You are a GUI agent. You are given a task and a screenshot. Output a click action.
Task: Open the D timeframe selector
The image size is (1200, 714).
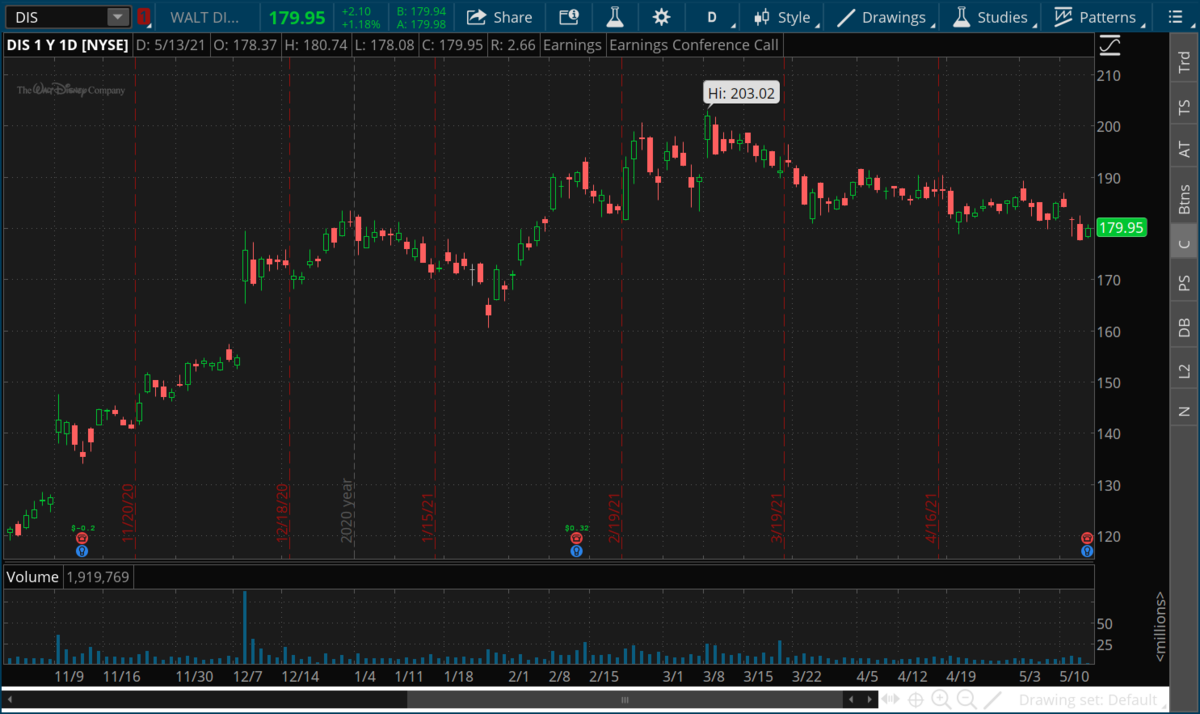tap(715, 17)
